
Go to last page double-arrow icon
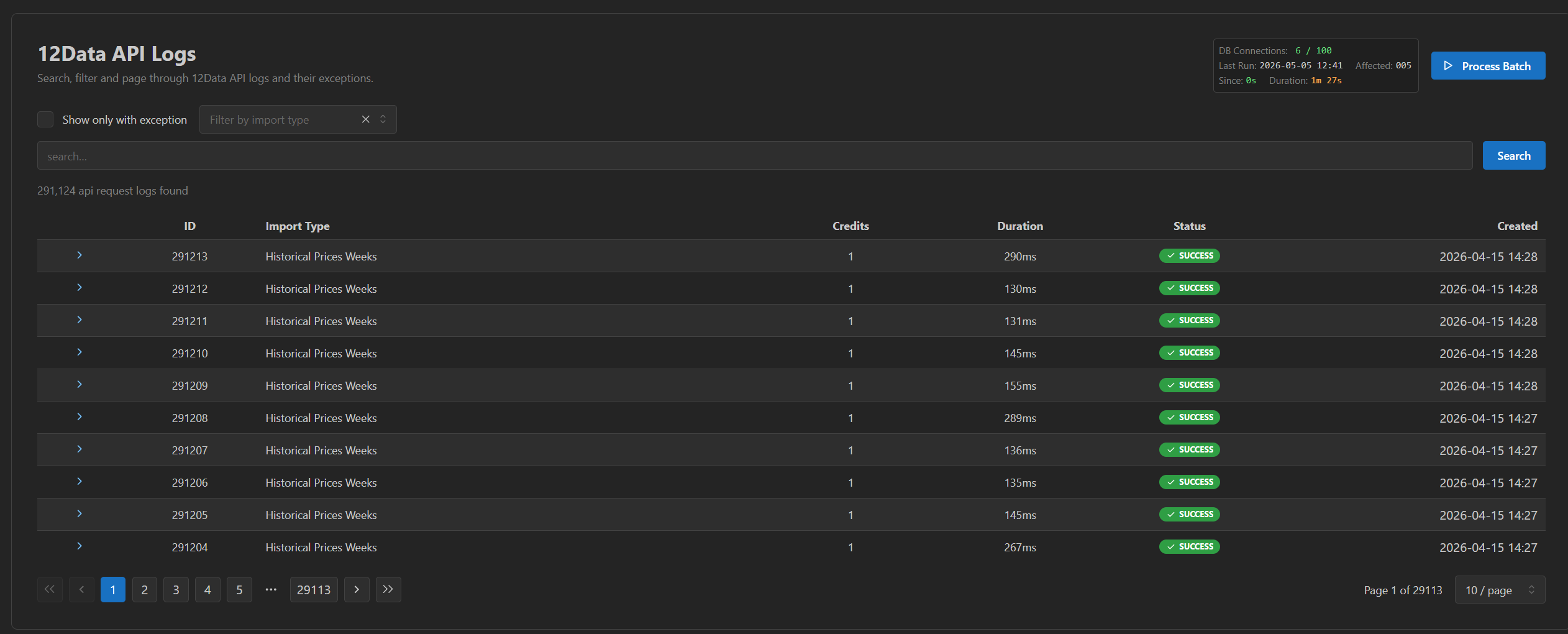(388, 590)
